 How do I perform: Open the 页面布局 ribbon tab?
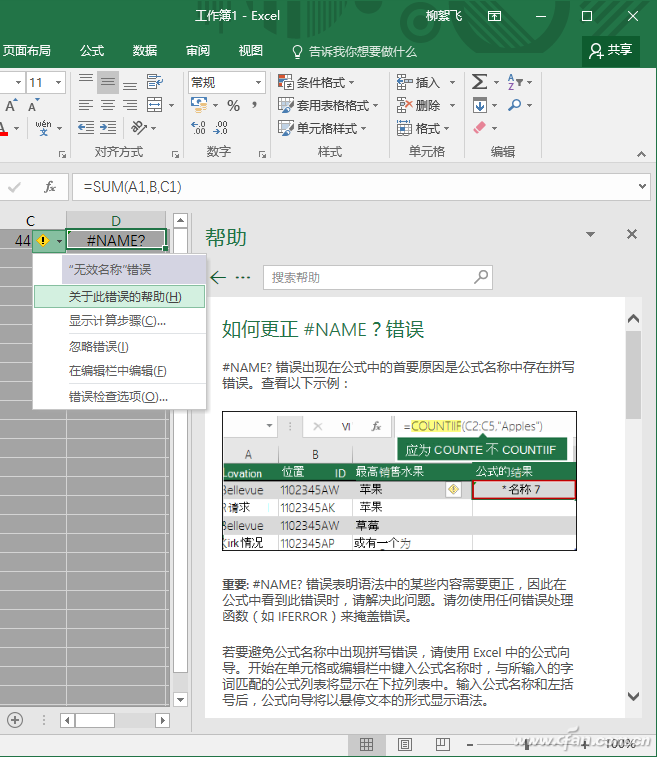[27, 51]
